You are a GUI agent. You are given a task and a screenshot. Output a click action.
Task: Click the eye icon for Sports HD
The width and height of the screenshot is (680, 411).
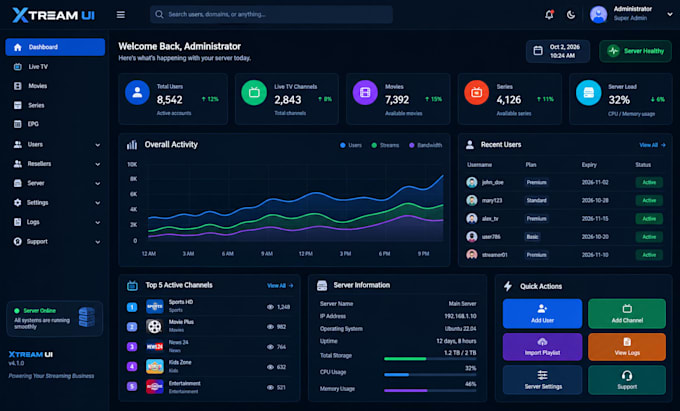coord(270,307)
